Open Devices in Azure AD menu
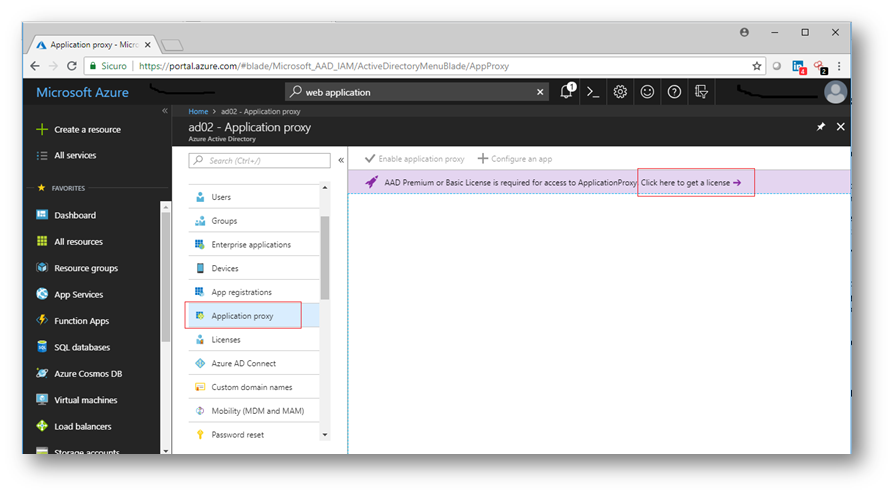 [254, 268]
